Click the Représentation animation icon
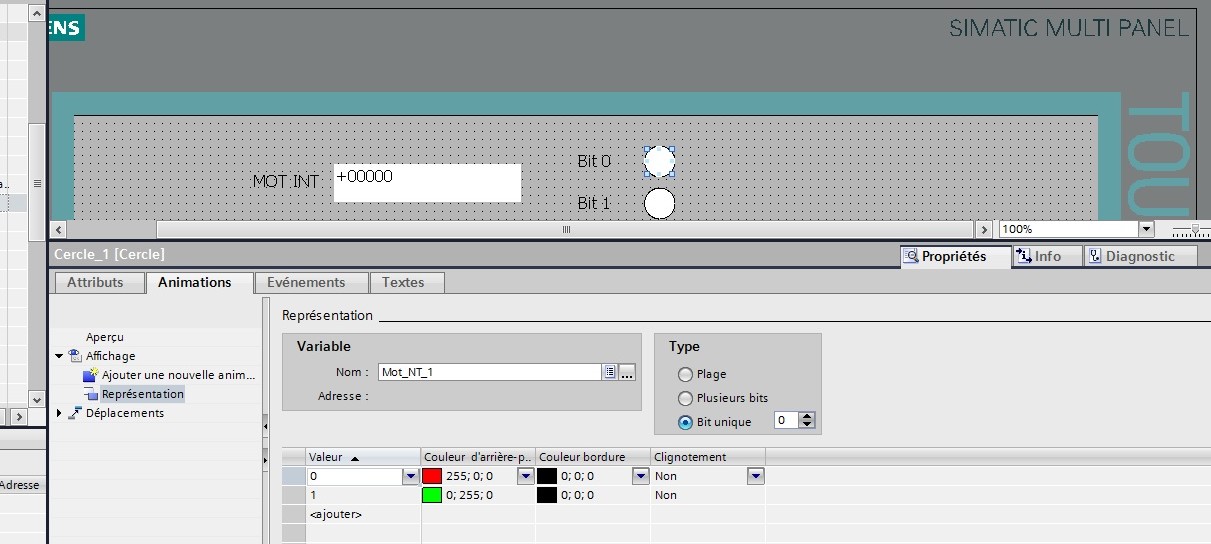1211x544 pixels. point(92,395)
